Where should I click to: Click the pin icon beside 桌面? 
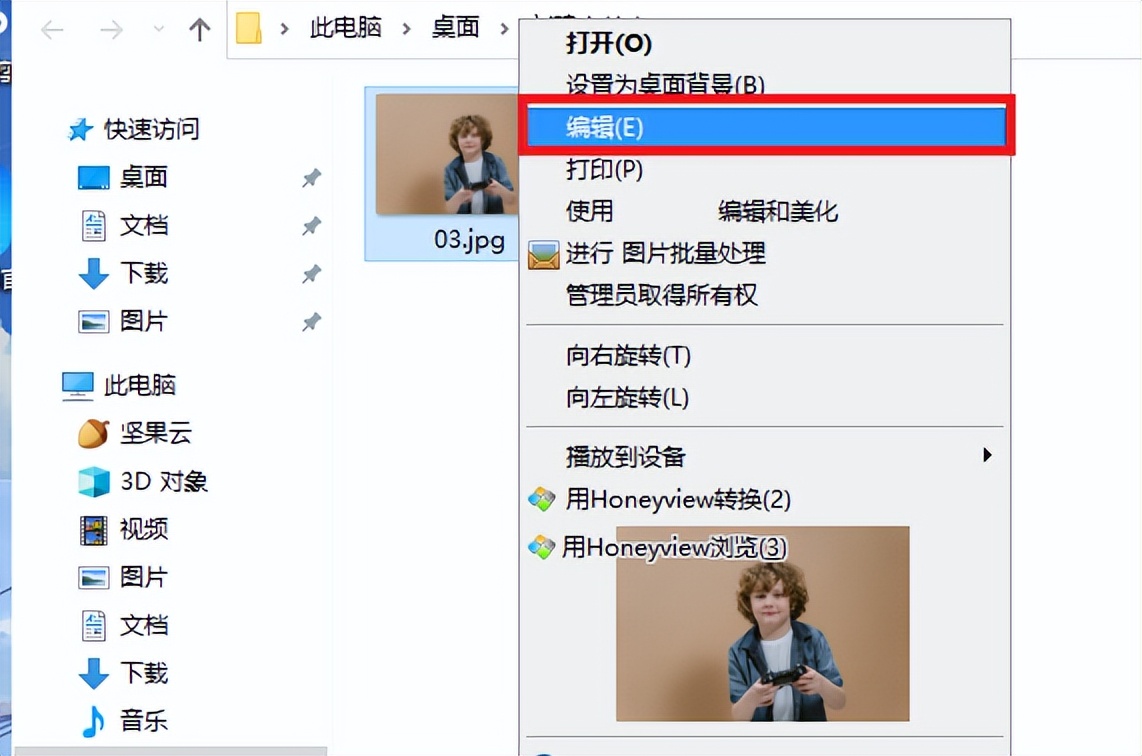(x=312, y=178)
